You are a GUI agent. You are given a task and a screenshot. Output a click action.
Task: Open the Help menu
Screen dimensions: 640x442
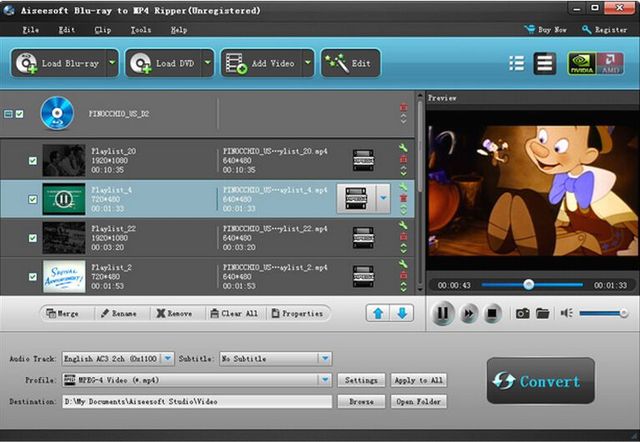179,30
